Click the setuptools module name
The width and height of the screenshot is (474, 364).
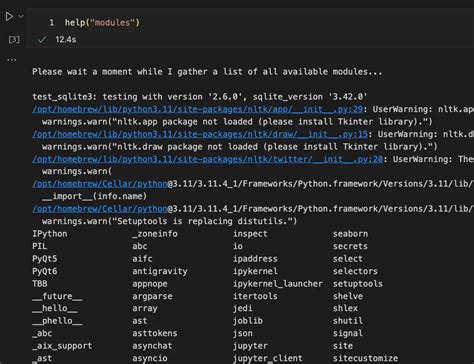coord(358,284)
